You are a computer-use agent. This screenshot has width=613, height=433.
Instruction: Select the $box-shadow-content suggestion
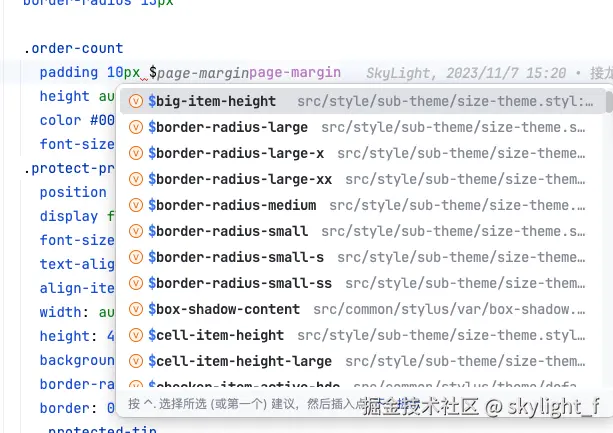coord(224,310)
